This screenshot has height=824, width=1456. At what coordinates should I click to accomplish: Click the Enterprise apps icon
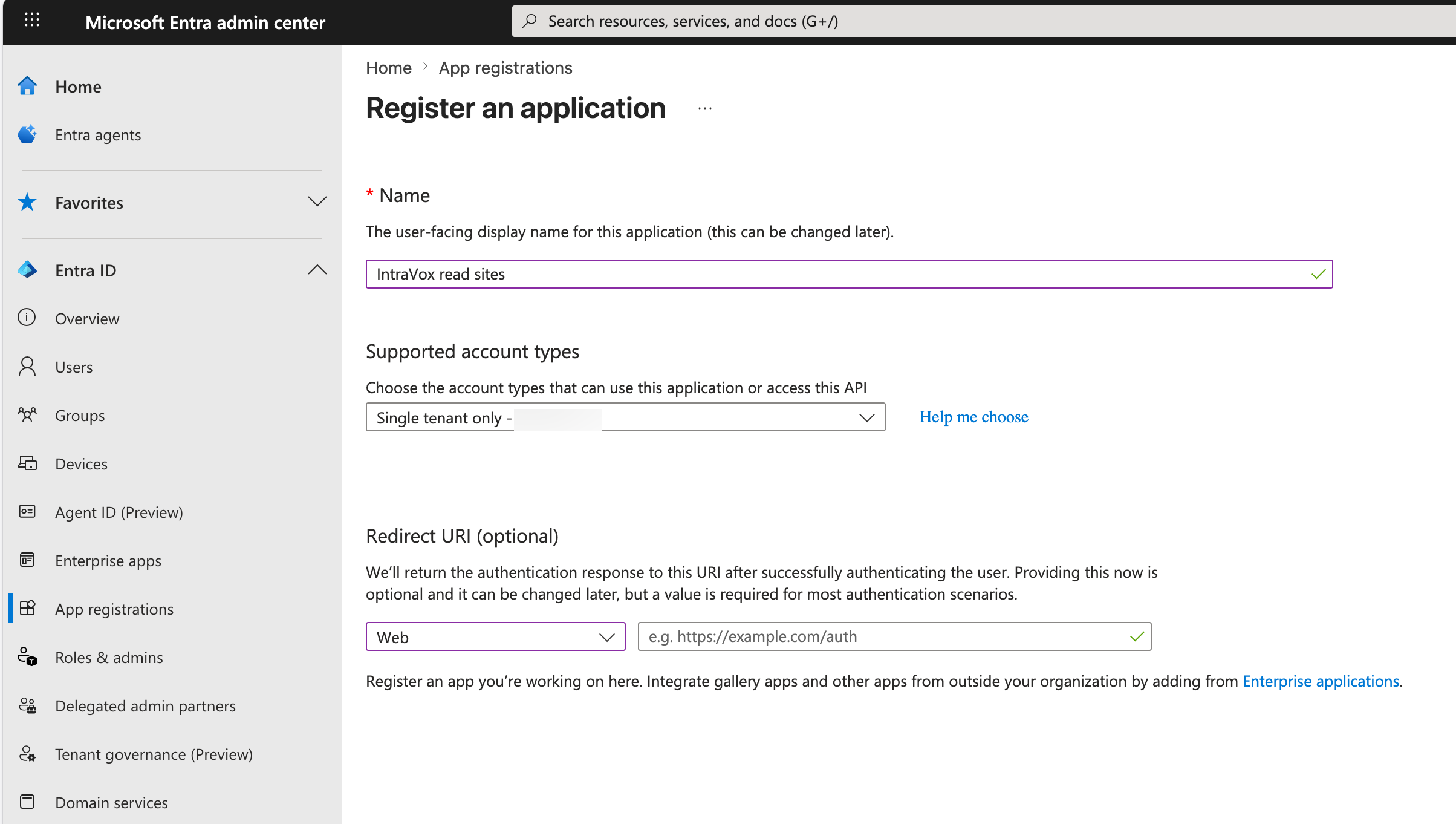click(x=27, y=560)
